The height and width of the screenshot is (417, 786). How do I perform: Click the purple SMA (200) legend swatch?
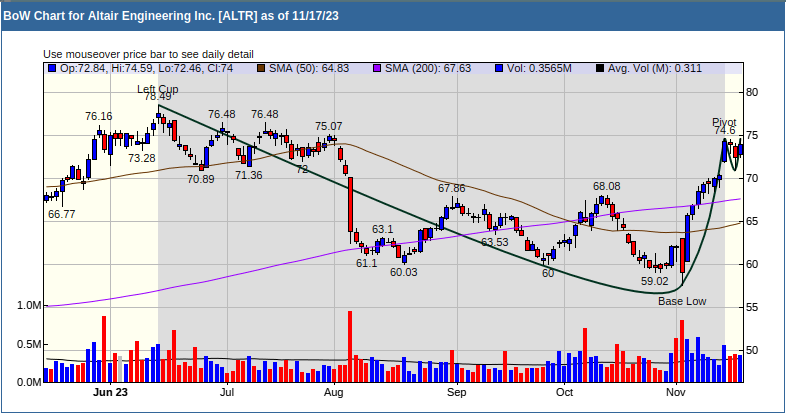pos(377,69)
